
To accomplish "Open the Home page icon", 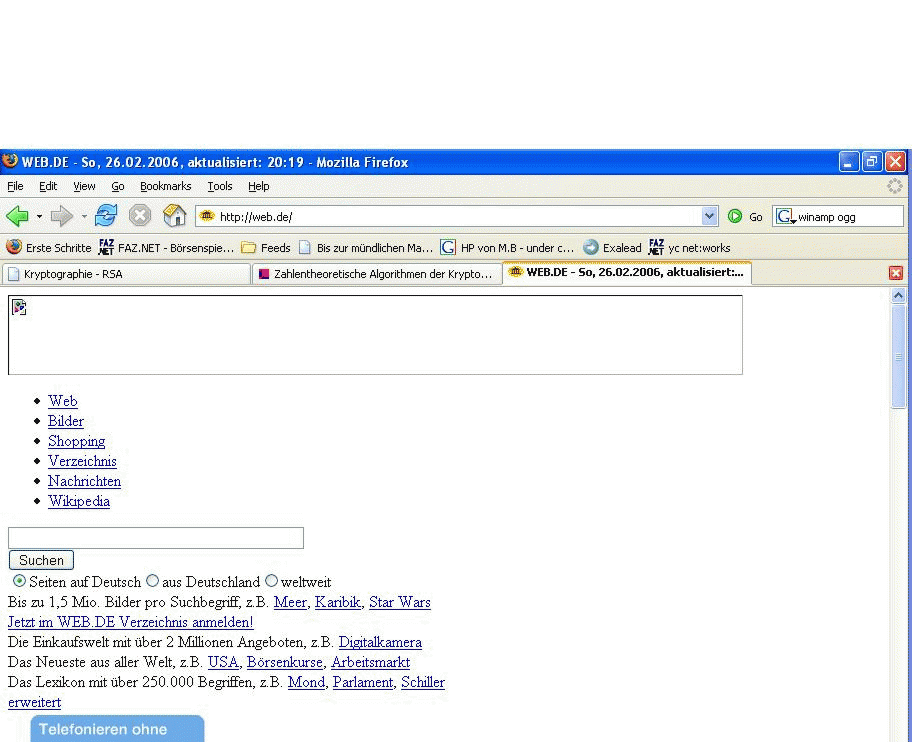I will click(x=174, y=216).
